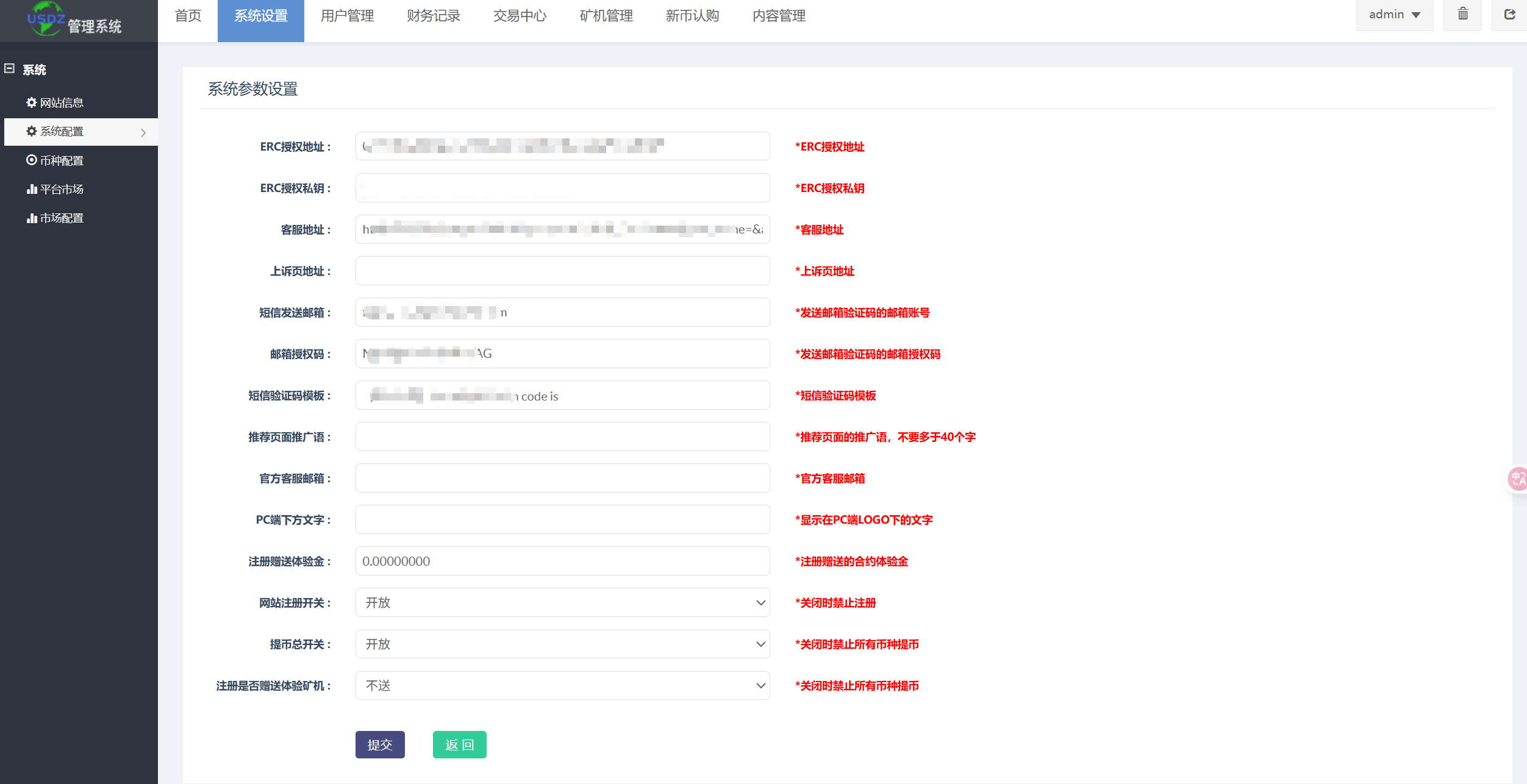Viewport: 1527px width, 784px height.
Task: Collapse the 系统 sidebar section
Action: click(10, 69)
